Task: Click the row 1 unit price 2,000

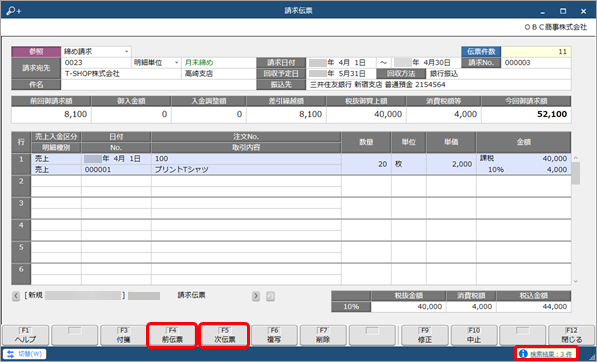Action: 462,164
